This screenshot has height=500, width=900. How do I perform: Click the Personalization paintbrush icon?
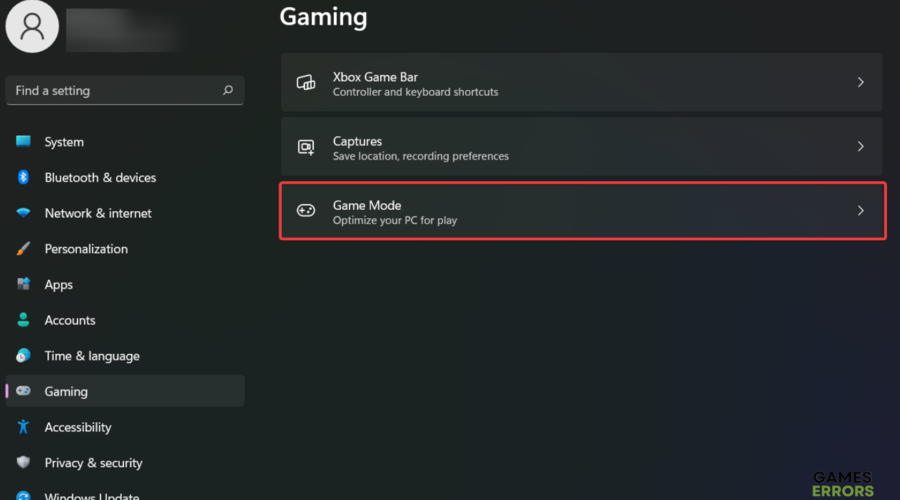click(23, 249)
